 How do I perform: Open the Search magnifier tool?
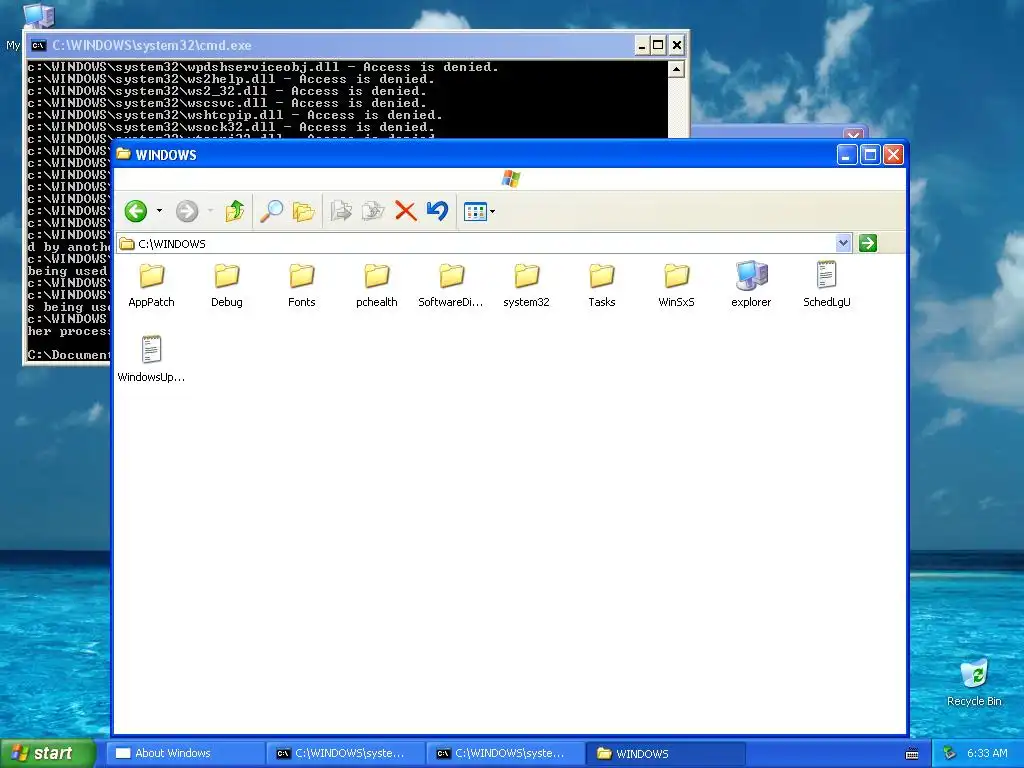(x=271, y=211)
